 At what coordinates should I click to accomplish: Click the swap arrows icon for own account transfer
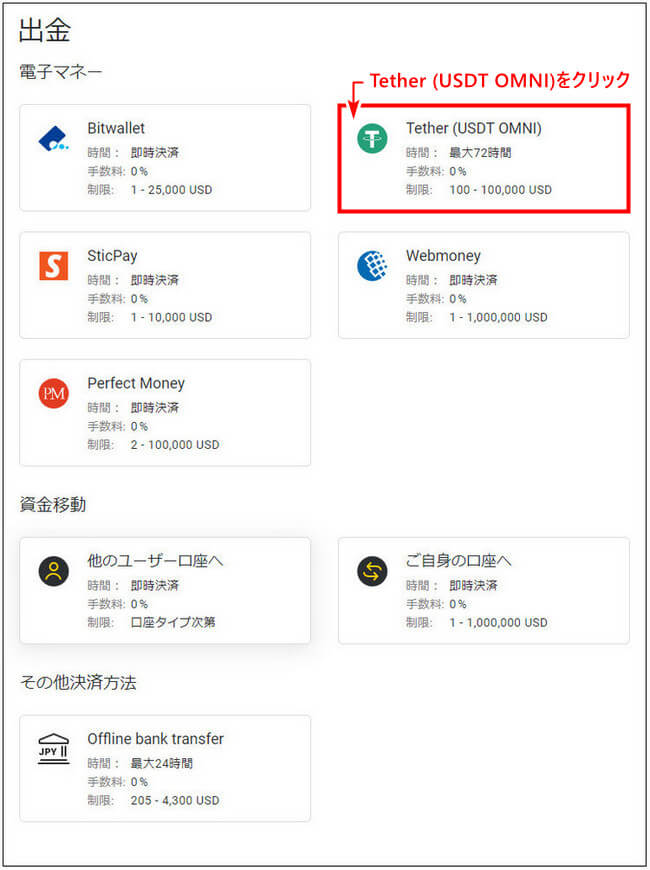click(x=372, y=571)
